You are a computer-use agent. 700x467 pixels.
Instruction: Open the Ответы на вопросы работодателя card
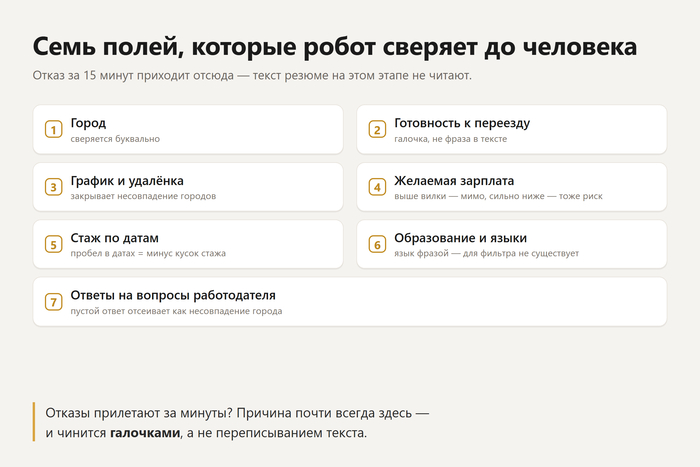[350, 302]
